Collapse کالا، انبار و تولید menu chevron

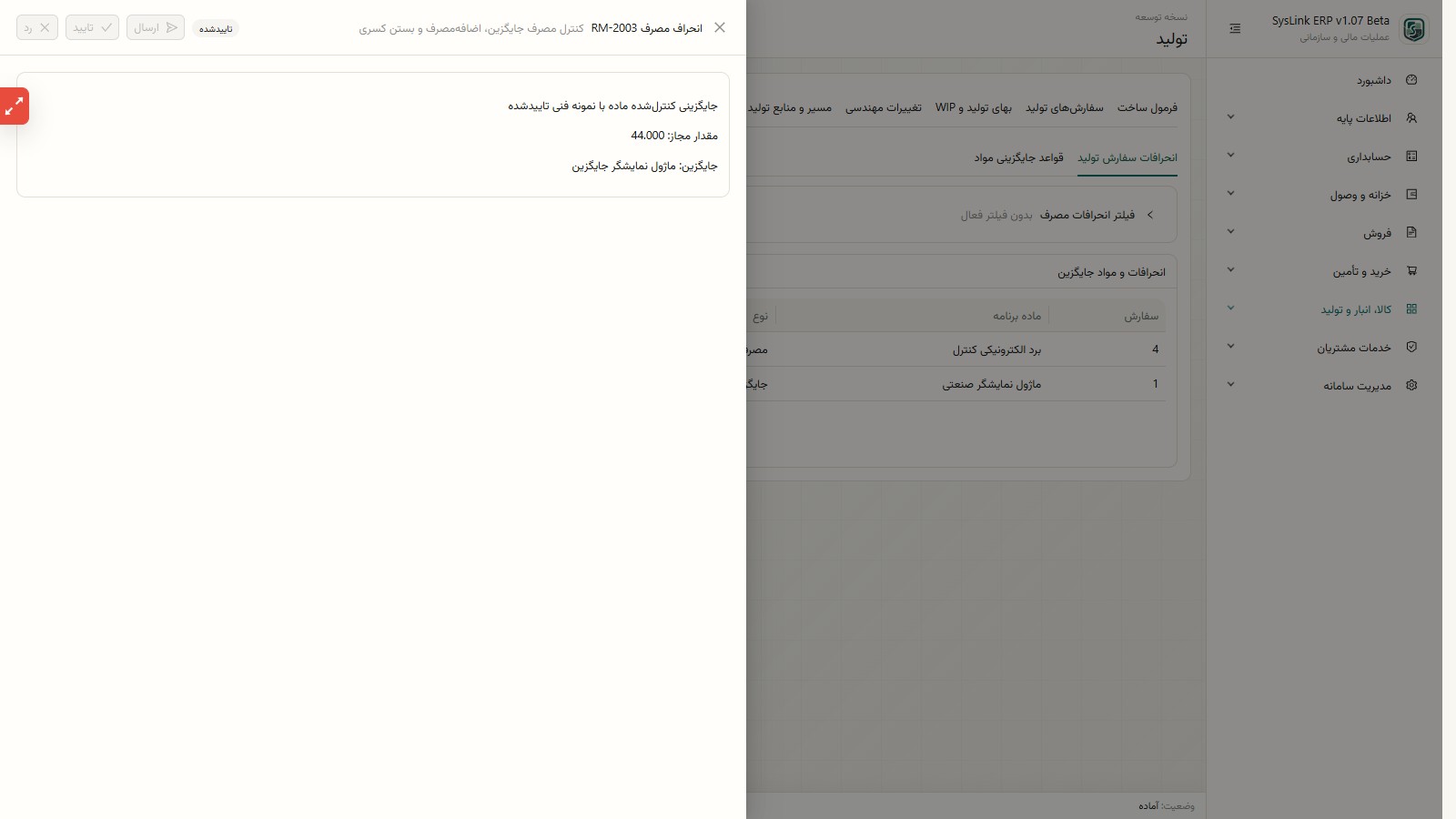pos(1230,308)
